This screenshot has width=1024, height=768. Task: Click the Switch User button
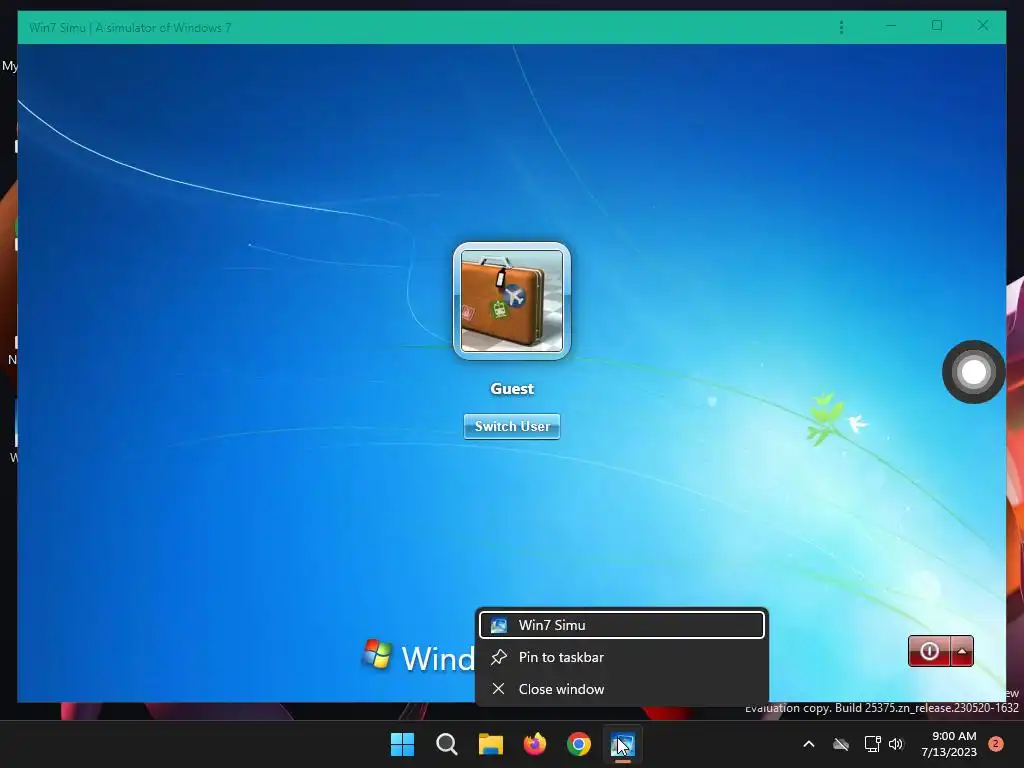pyautogui.click(x=512, y=426)
